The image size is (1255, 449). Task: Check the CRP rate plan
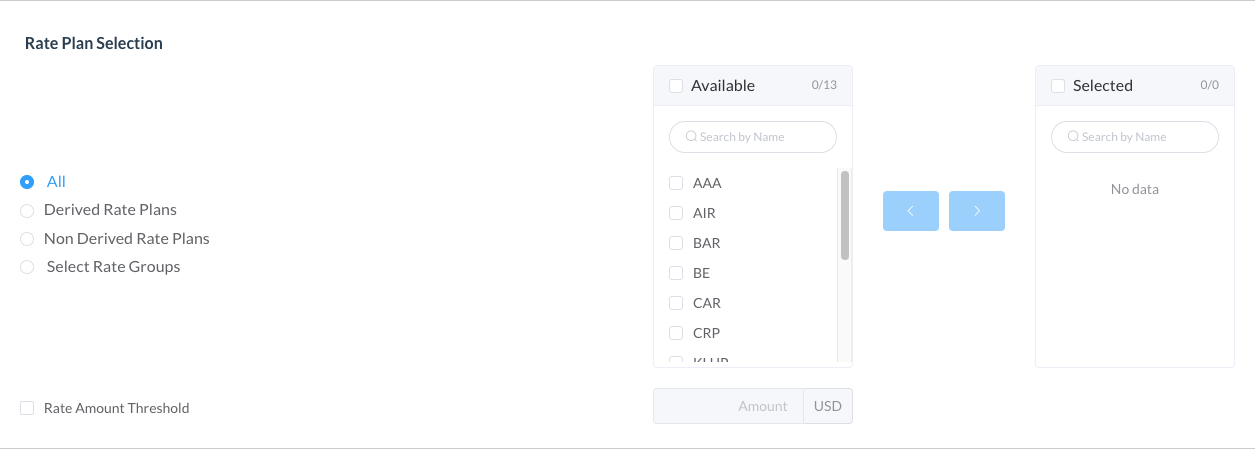676,333
